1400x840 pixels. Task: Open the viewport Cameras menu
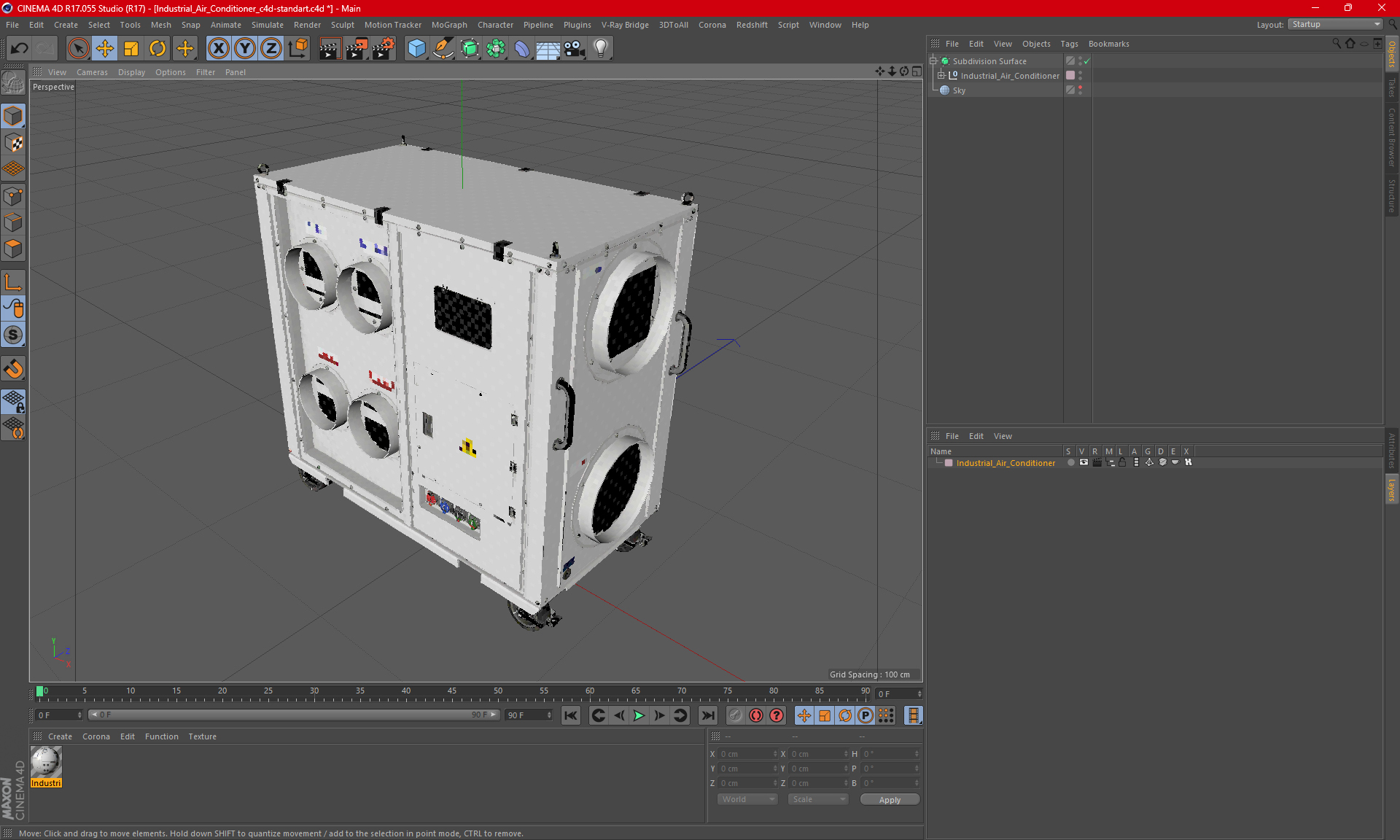point(92,72)
